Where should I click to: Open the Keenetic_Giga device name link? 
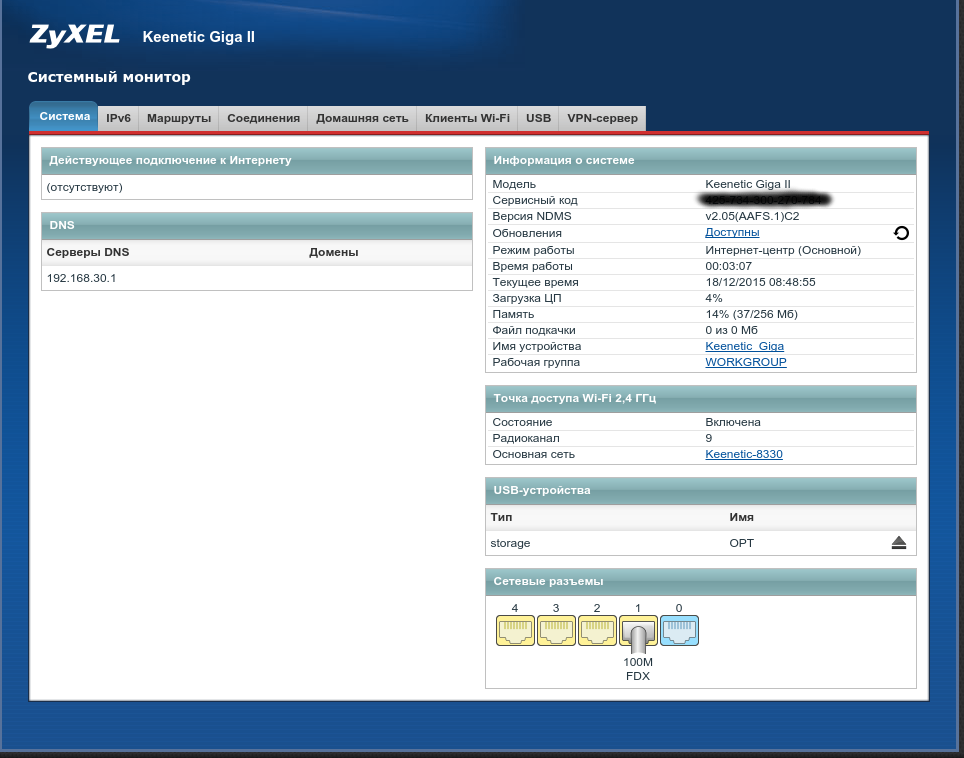744,346
